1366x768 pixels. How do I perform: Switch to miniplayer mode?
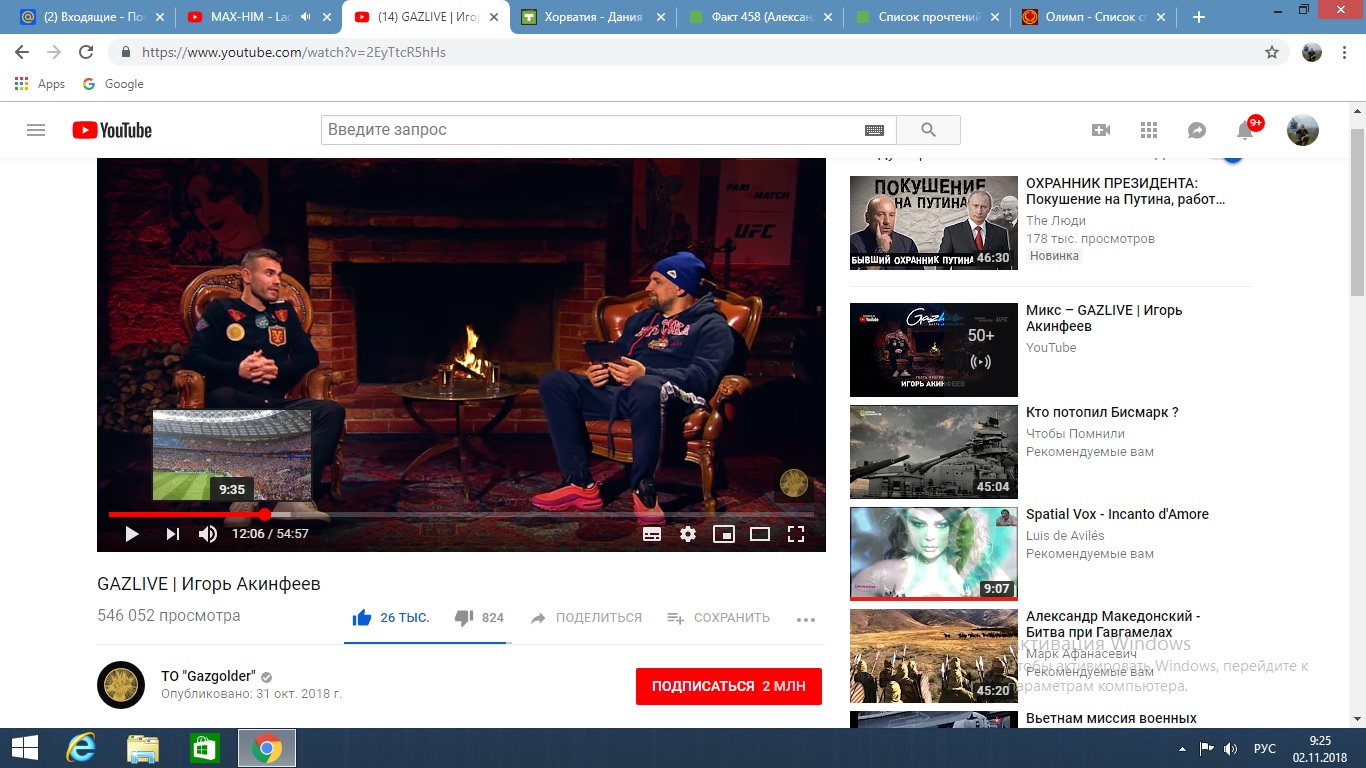[x=724, y=534]
